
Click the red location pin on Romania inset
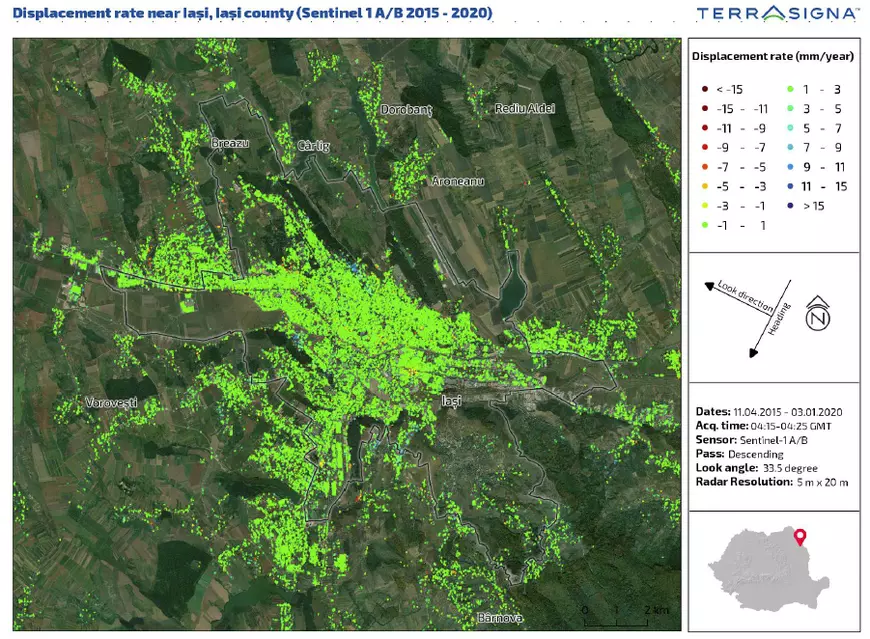tap(800, 539)
